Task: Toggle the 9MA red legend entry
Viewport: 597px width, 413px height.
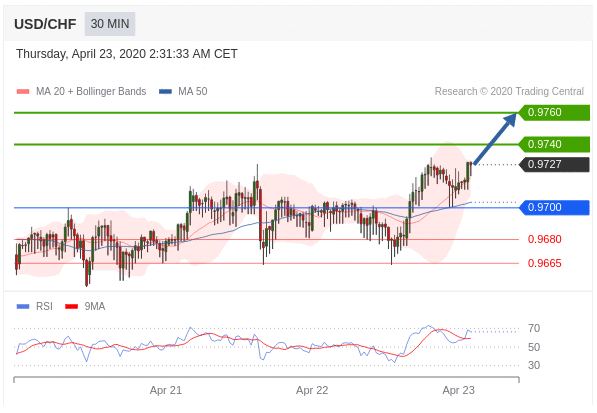Action: (85, 306)
